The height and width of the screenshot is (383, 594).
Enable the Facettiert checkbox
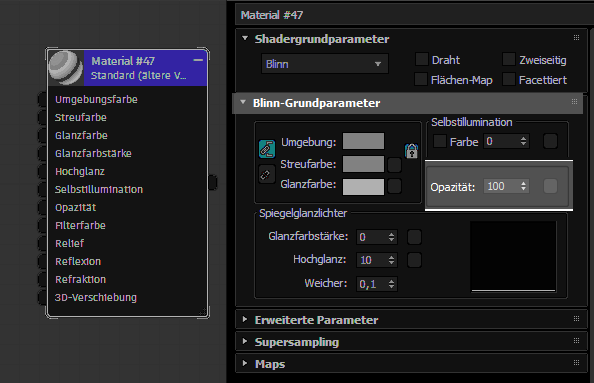click(509, 80)
